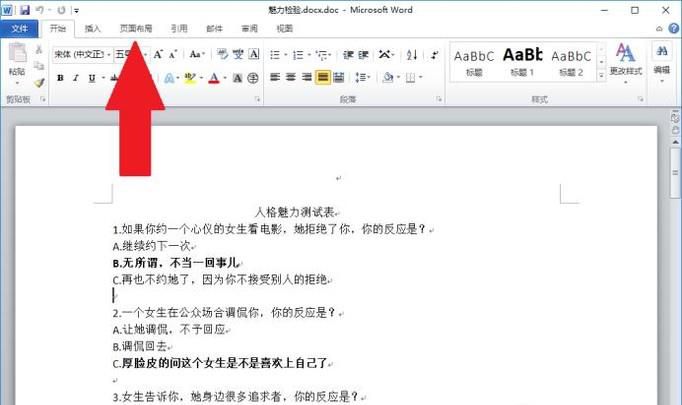Apply Character Shading with gray A icon
The width and height of the screenshot is (682, 405).
[x=237, y=78]
